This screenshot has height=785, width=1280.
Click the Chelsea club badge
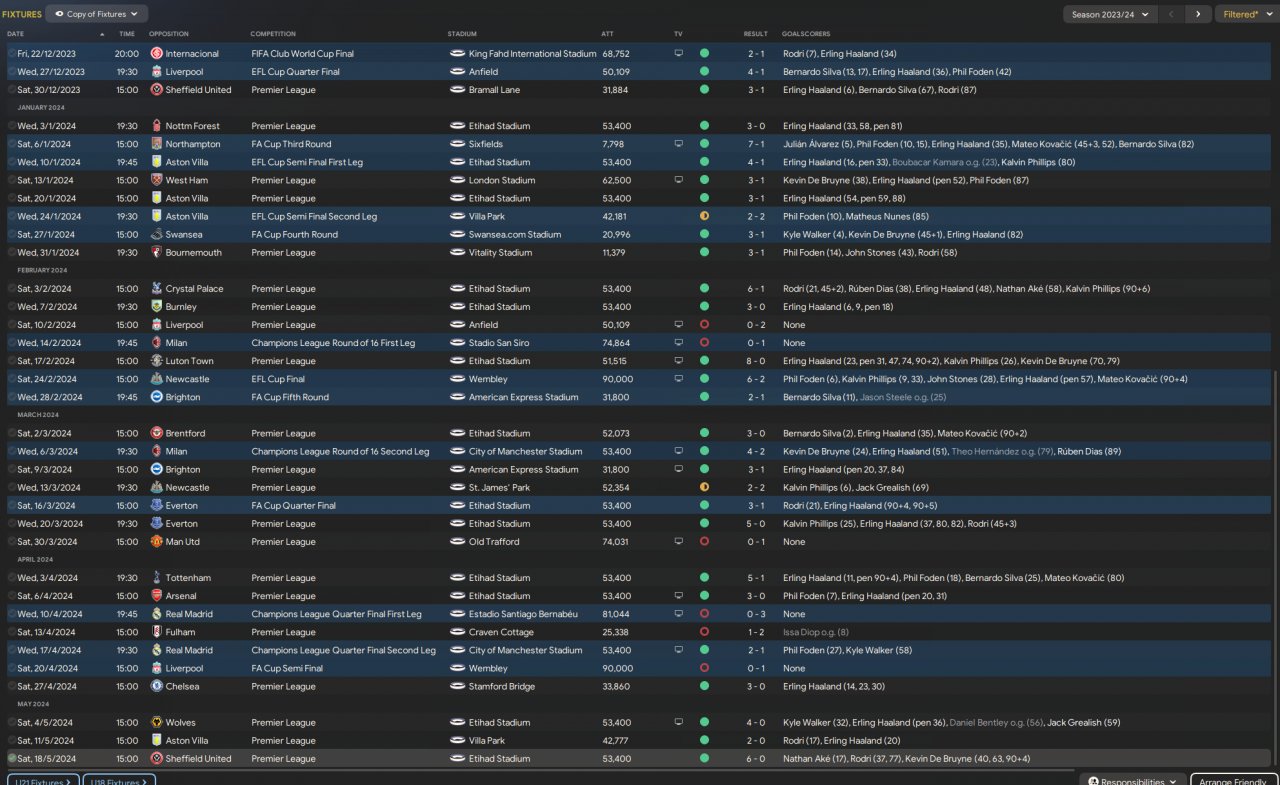(156, 687)
